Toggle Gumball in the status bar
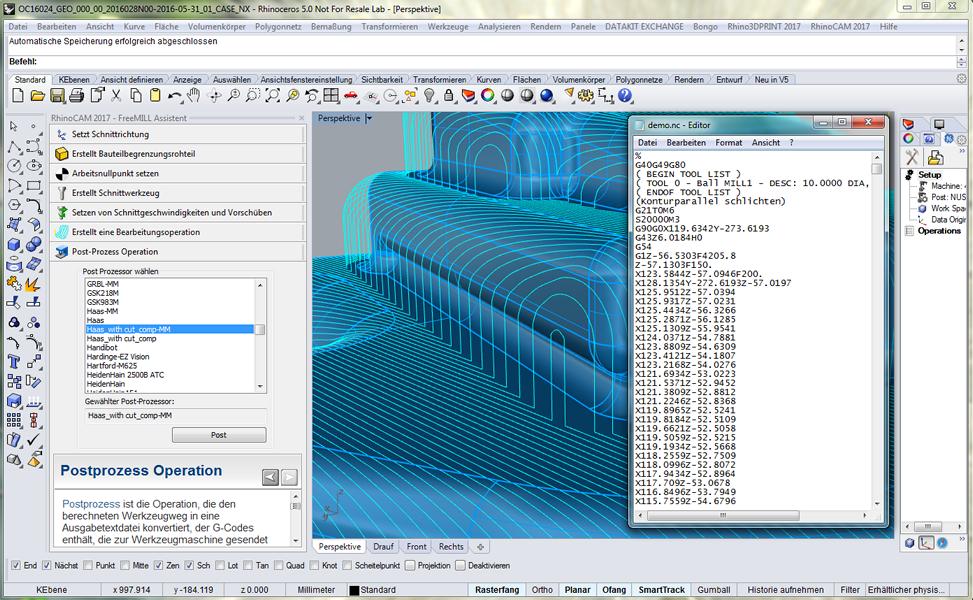The image size is (973, 600). coord(714,589)
